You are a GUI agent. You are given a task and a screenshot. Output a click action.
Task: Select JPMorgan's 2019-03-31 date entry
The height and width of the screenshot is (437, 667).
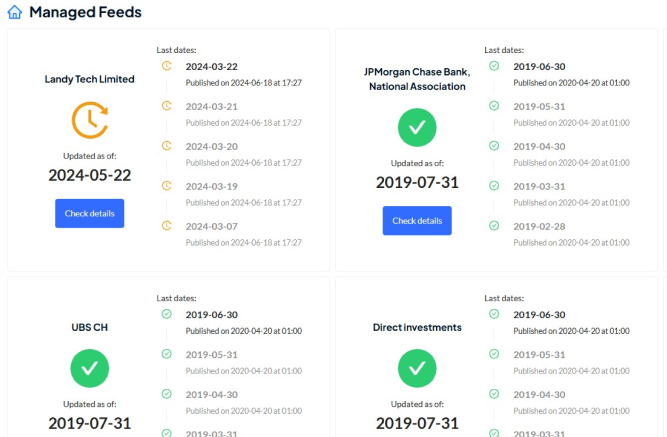539,187
